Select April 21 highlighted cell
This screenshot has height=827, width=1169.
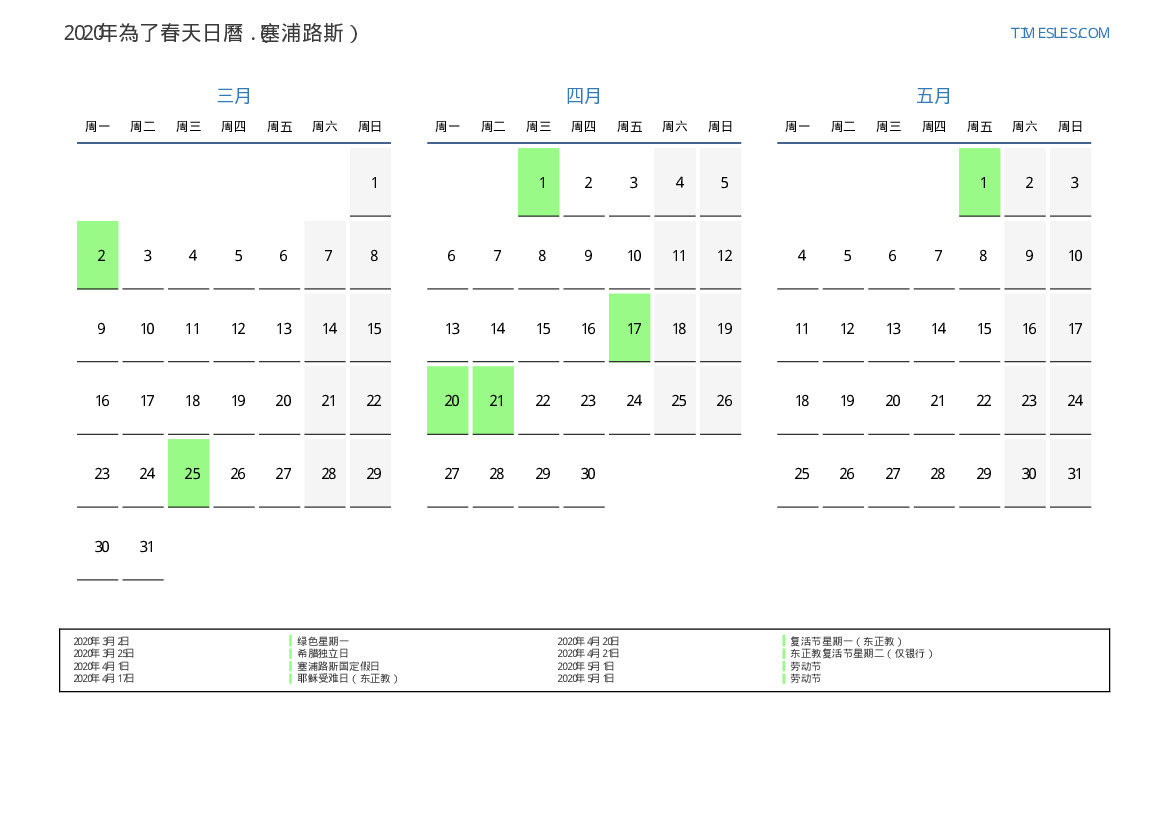click(x=493, y=400)
